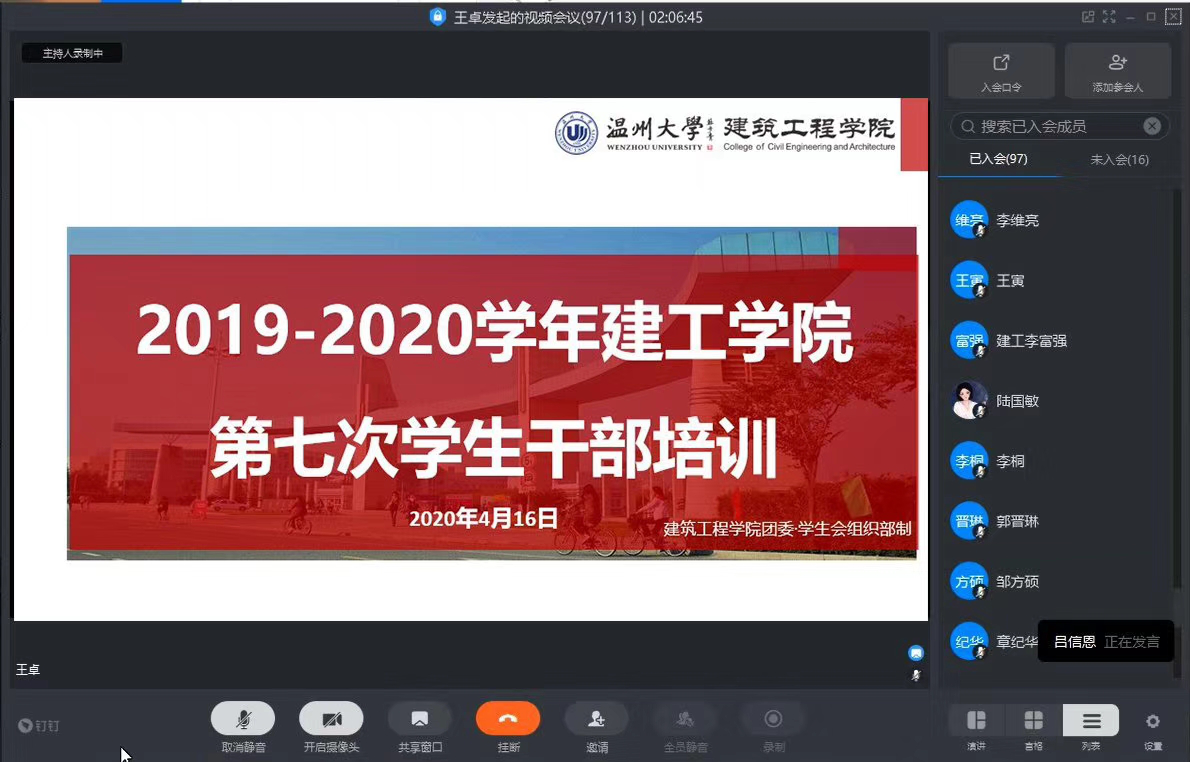Open the 共享窗口 share window icon

(x=420, y=719)
